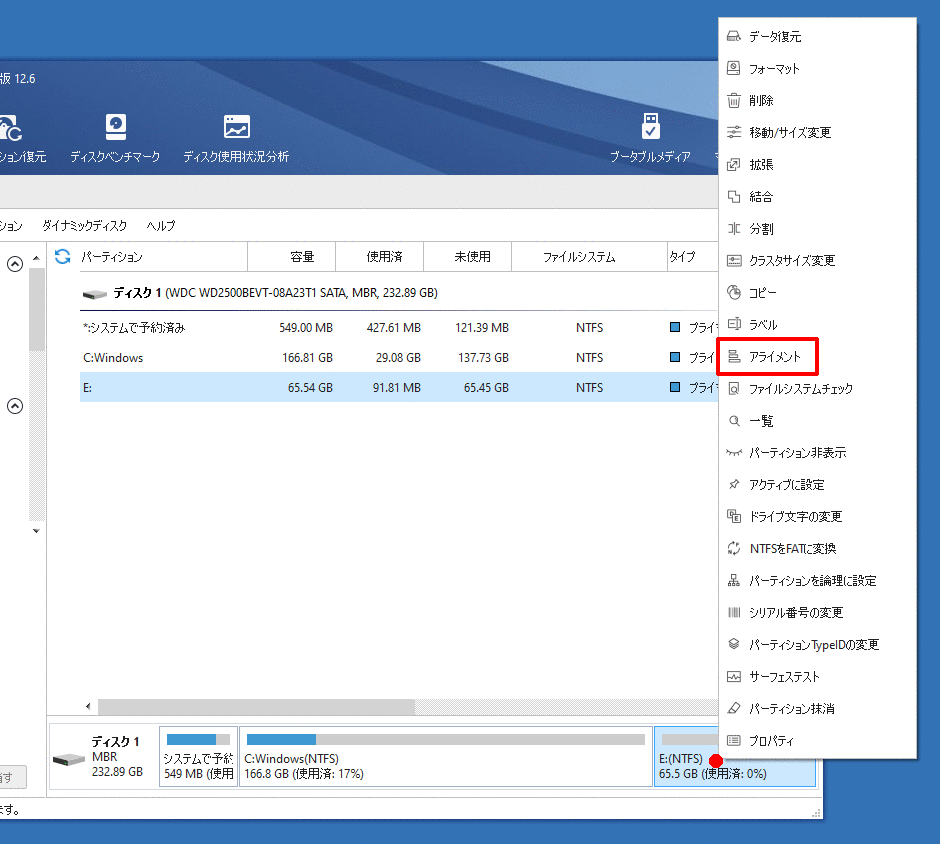The width and height of the screenshot is (940, 844).
Task: Open Disk Usage Analysis tool
Action: 236,128
